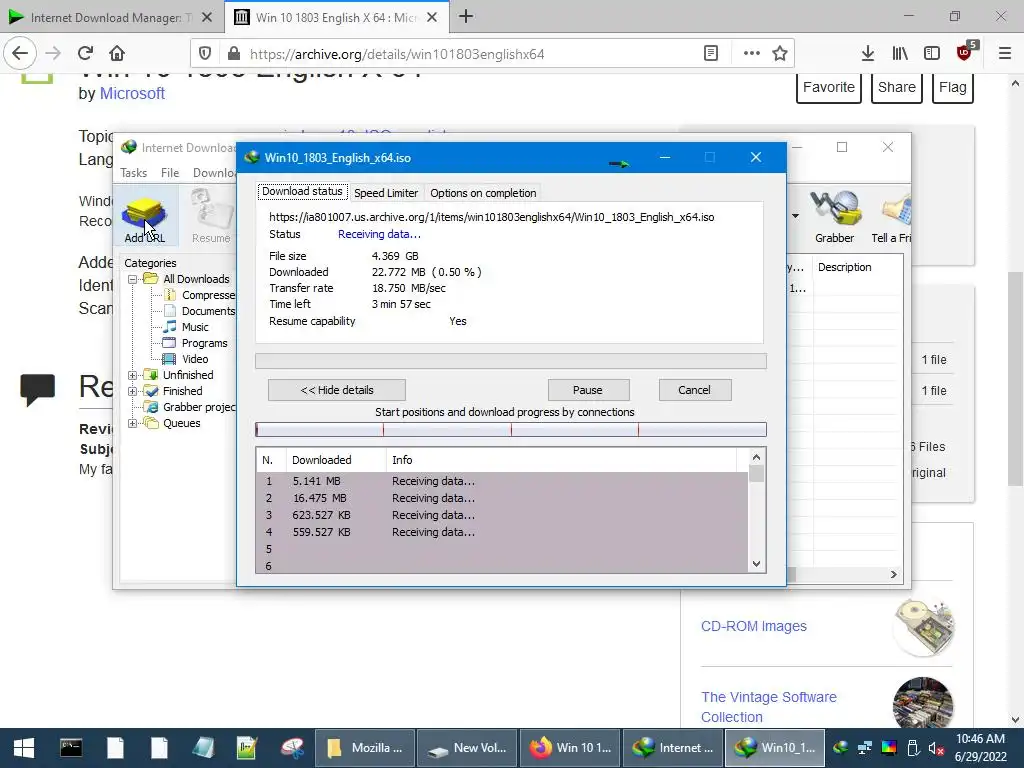Open Windows Start menu
The width and height of the screenshot is (1024, 768).
point(24,748)
